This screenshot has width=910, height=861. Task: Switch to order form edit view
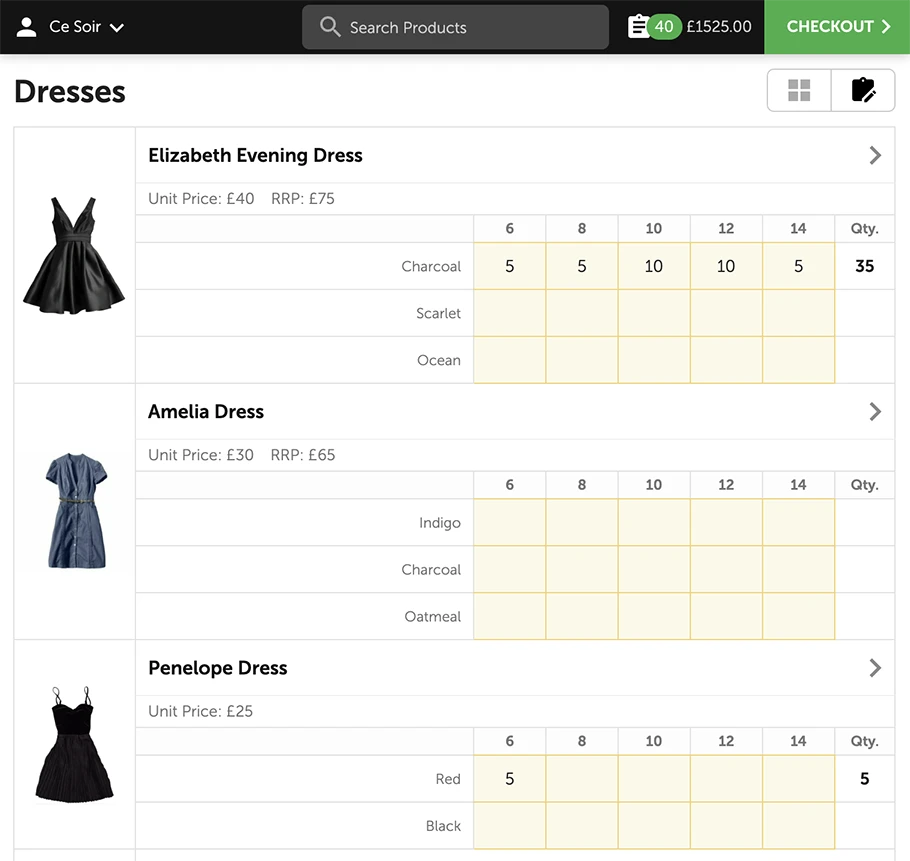[863, 91]
